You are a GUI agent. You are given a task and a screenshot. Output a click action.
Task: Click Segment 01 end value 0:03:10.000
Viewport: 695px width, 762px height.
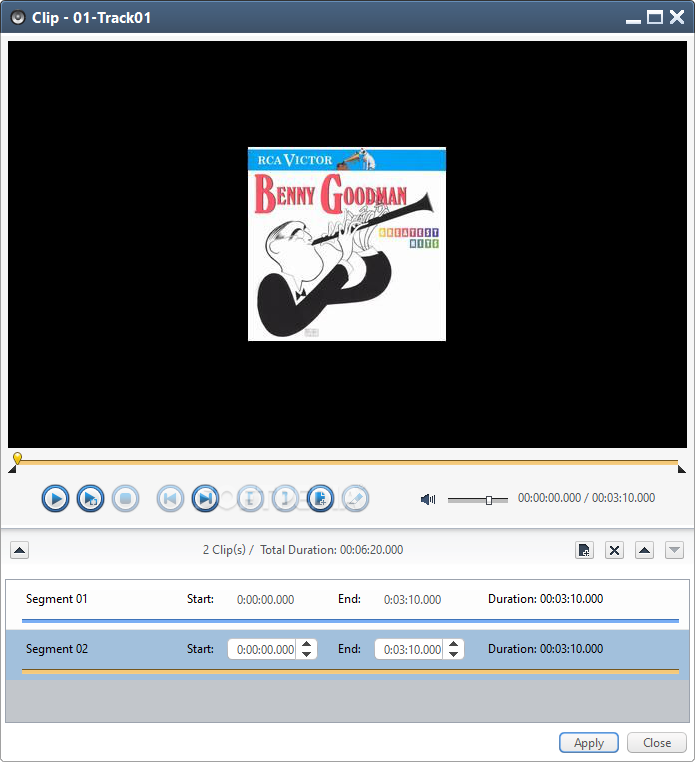(x=412, y=600)
